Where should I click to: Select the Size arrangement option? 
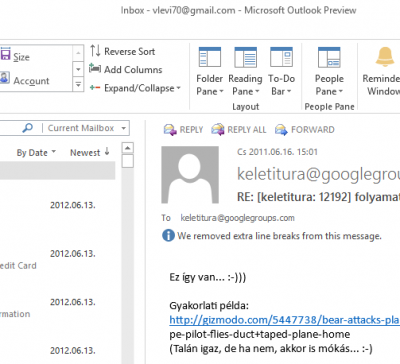click(x=15, y=55)
